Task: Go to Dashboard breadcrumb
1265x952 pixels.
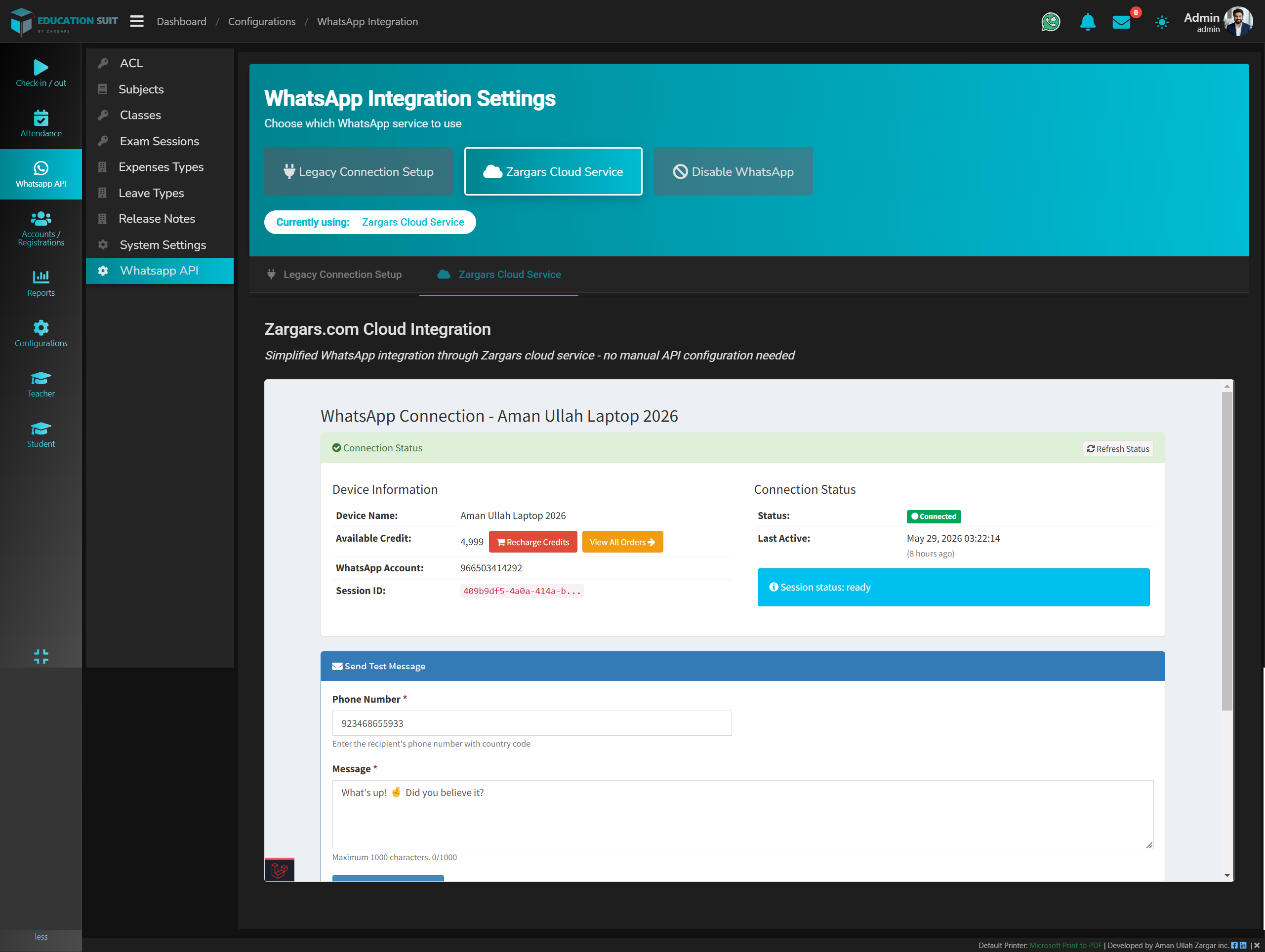Action: 181,21
